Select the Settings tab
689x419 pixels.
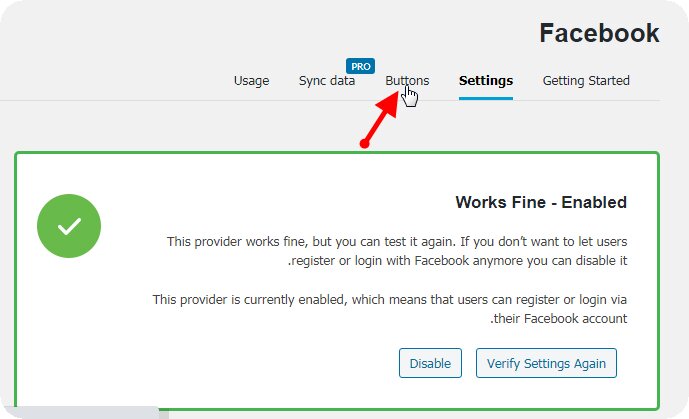tap(486, 81)
